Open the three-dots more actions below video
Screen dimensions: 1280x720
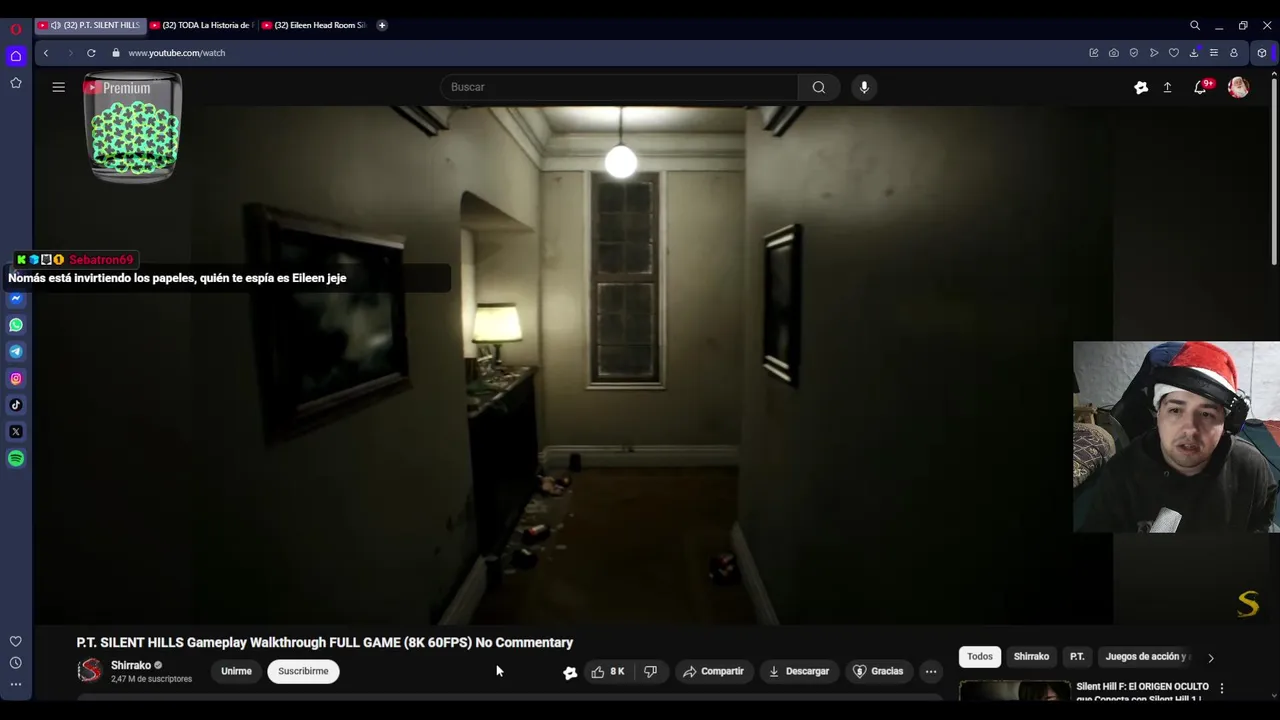pyautogui.click(x=931, y=671)
